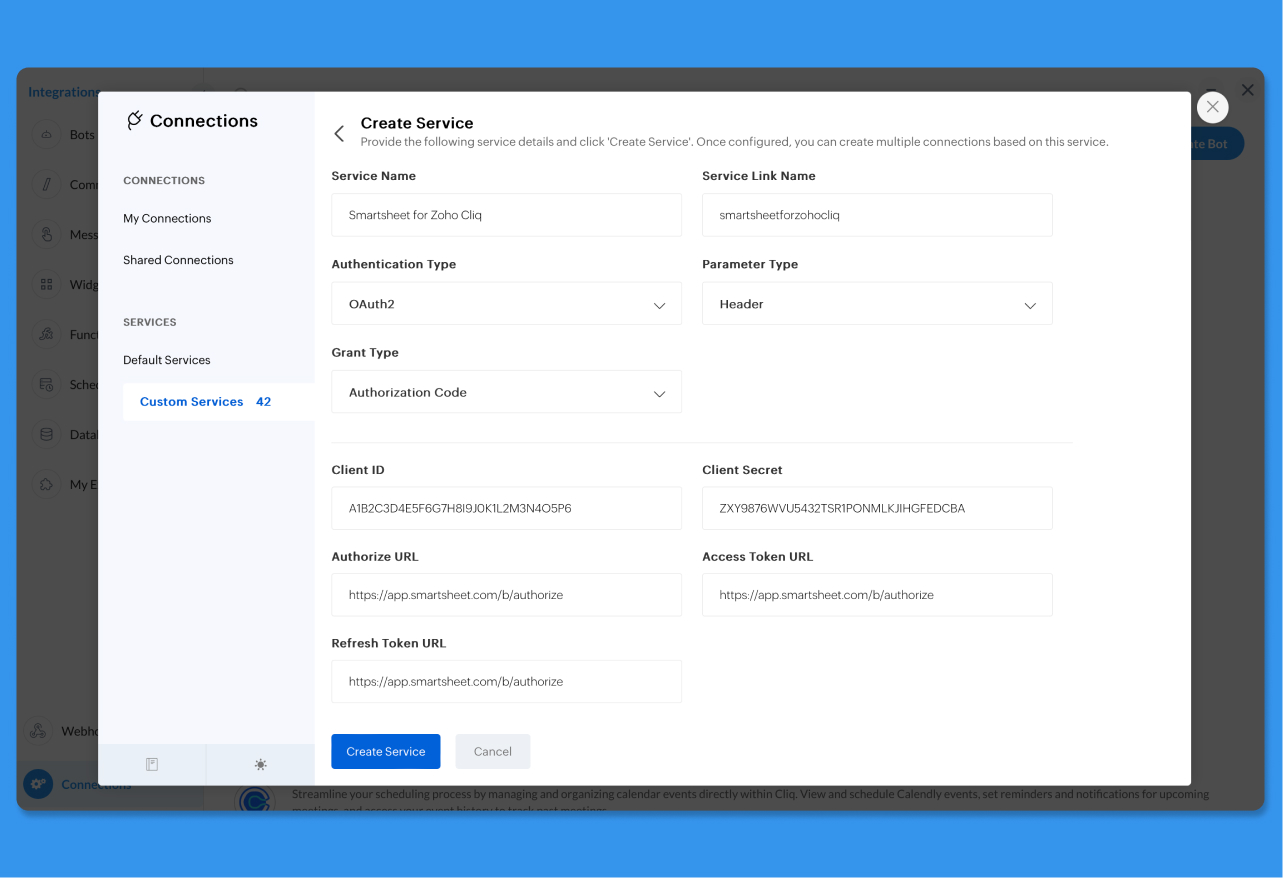Click the Webhooks icon in Integrations sidebar
1283x878 pixels.
click(x=38, y=731)
